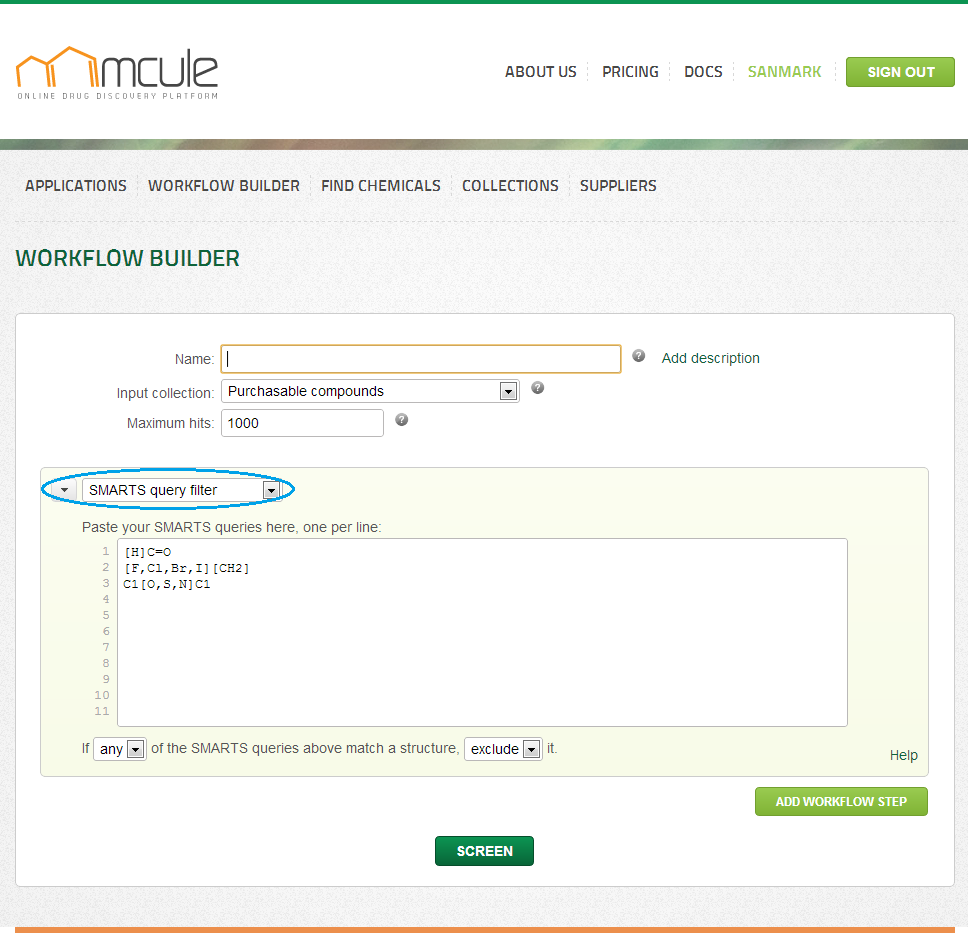Open the Find Chemicals menu
The width and height of the screenshot is (968, 933).
[380, 186]
